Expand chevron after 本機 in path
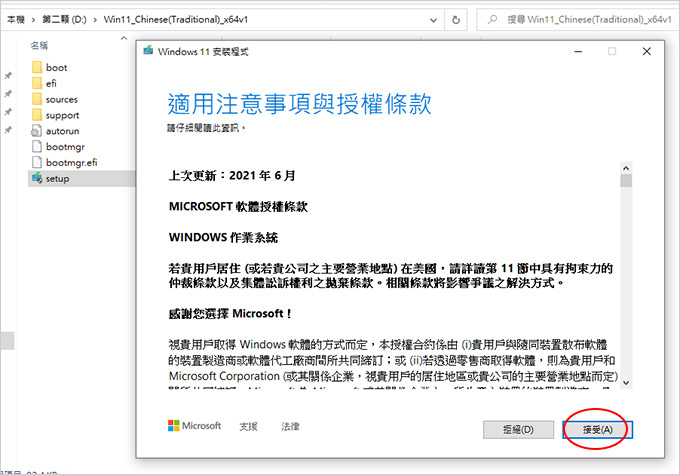Viewport: 680px width, 475px height. 33,20
